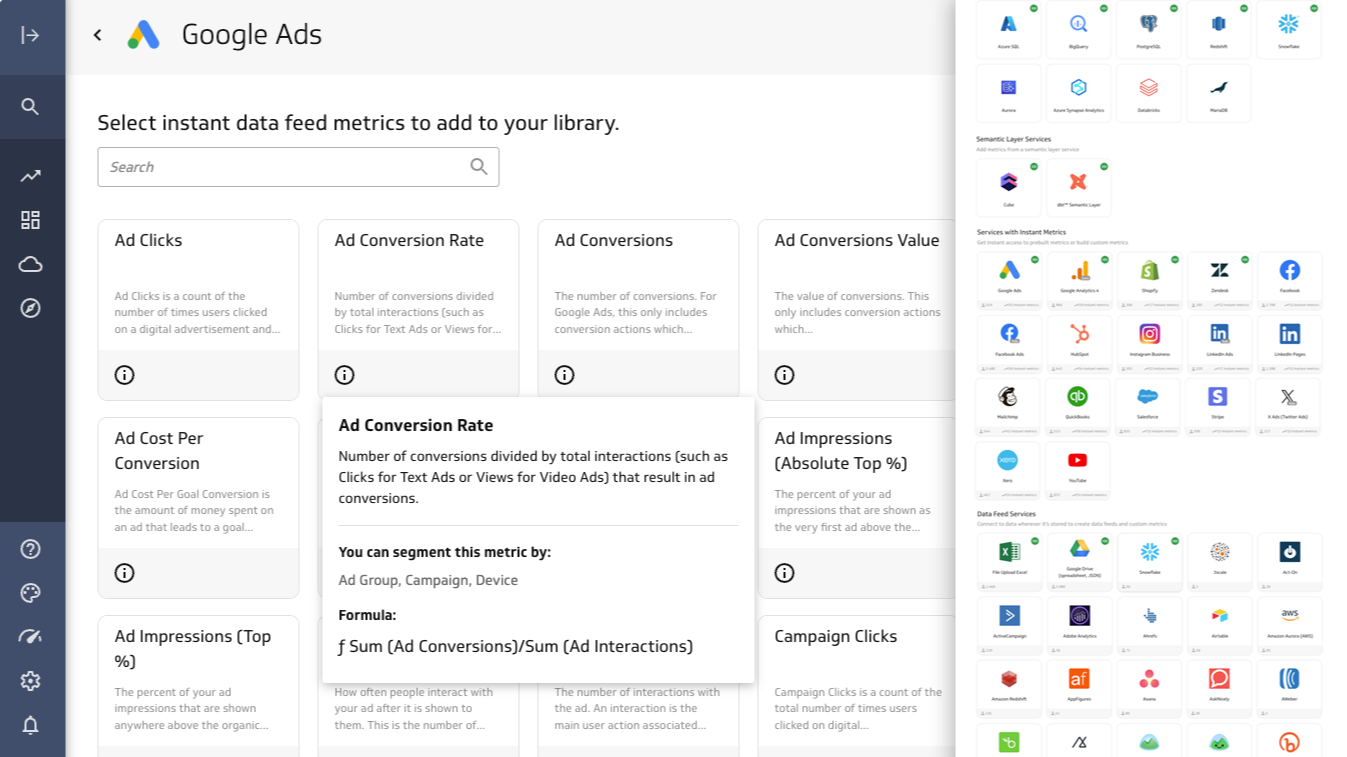Open the cloud data icon in sidebar
This screenshot has height=757, width=1347.
(30, 264)
